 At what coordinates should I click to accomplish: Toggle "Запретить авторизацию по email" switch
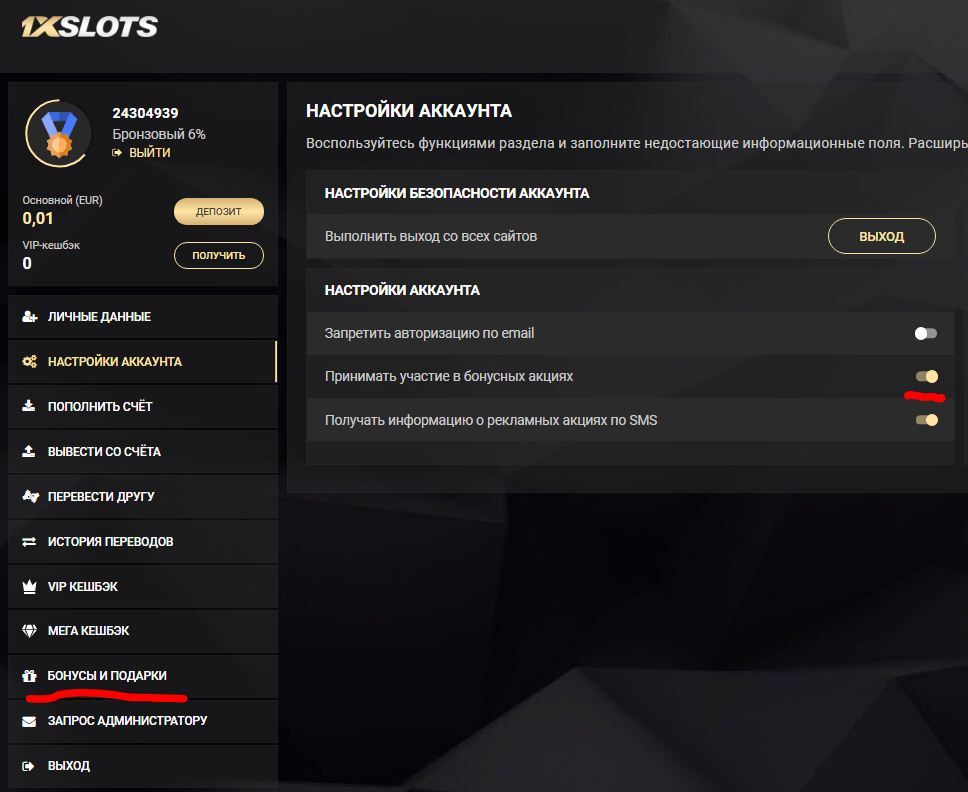click(x=926, y=334)
